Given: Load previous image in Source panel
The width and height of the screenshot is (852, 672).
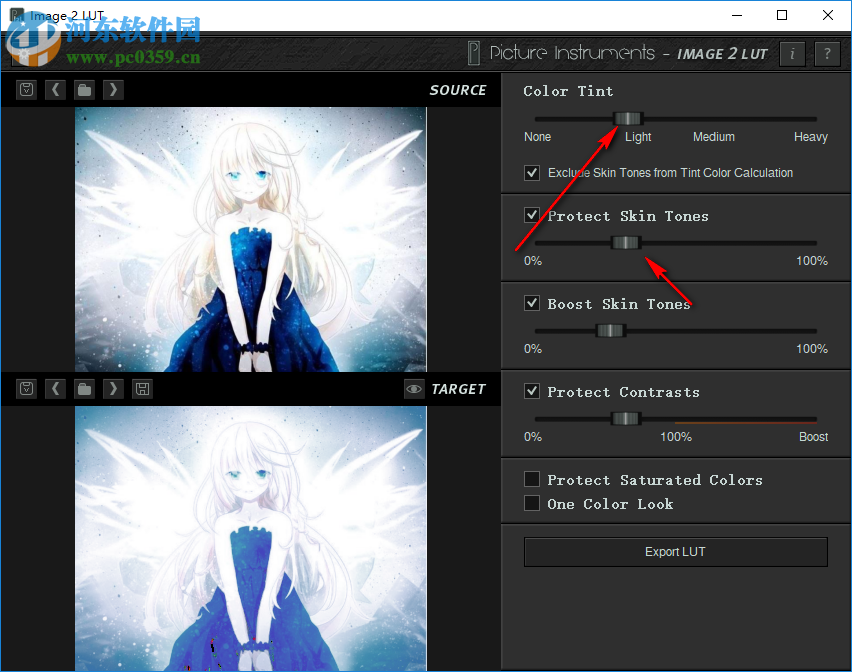Looking at the screenshot, I should [x=55, y=89].
